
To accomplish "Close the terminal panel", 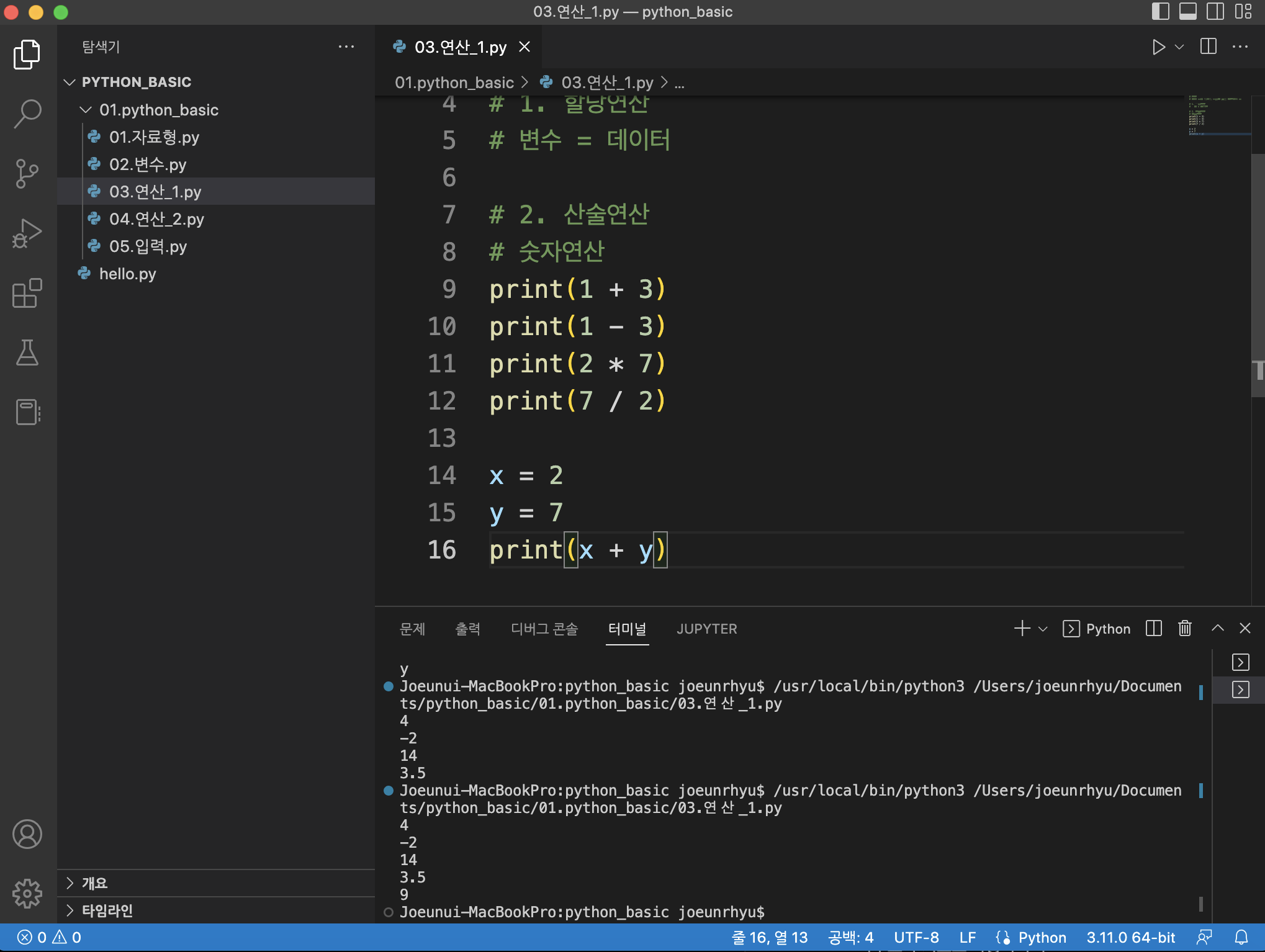I will (x=1245, y=629).
